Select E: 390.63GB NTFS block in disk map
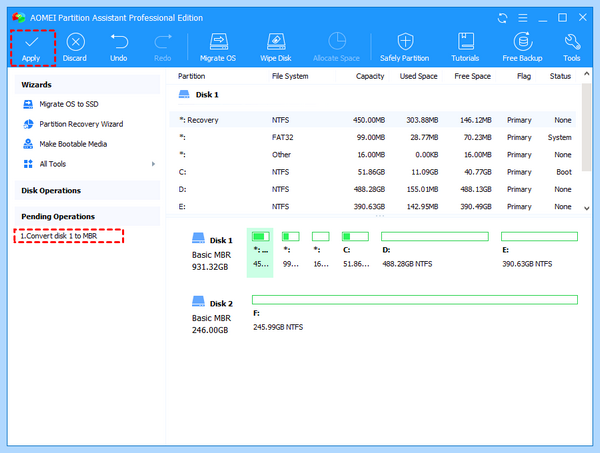600x453 pixels. point(539,249)
